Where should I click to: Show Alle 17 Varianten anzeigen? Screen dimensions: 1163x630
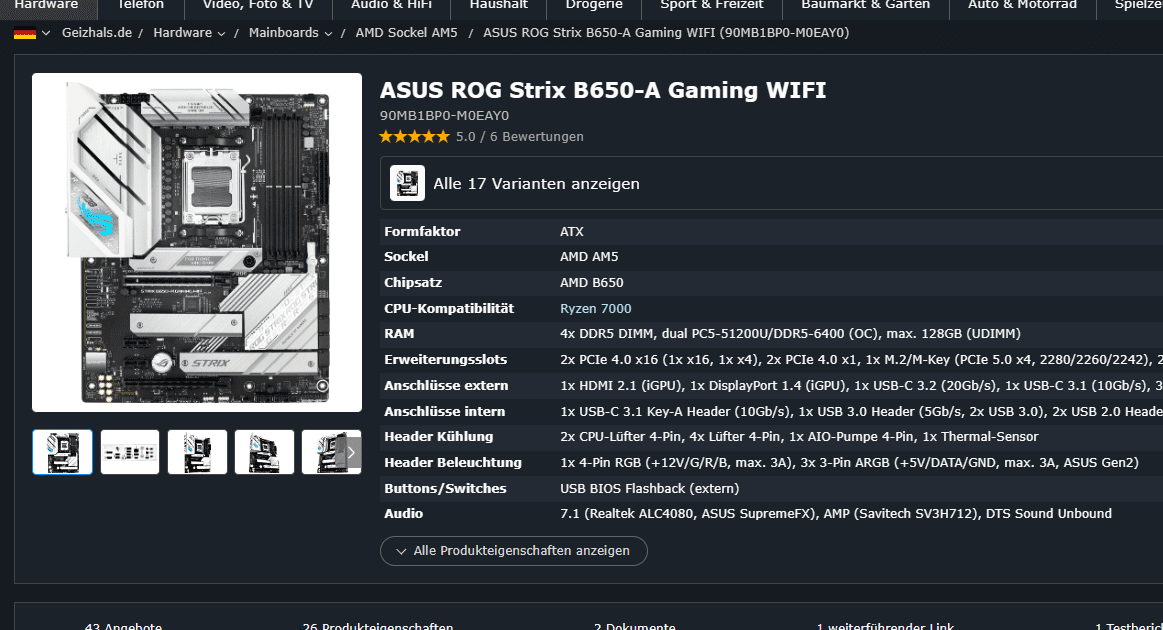[x=536, y=183]
